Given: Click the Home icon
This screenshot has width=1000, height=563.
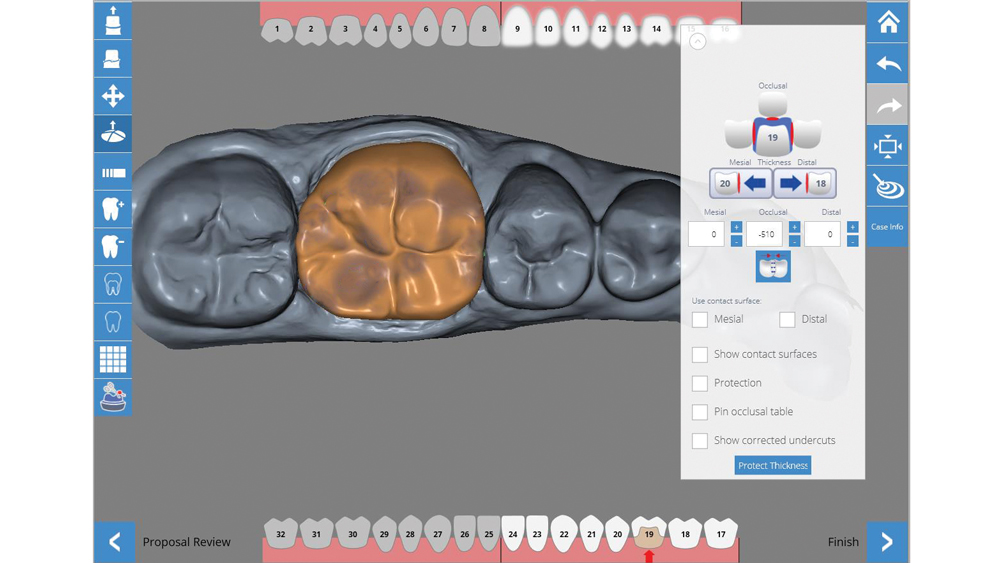Looking at the screenshot, I should click(887, 22).
